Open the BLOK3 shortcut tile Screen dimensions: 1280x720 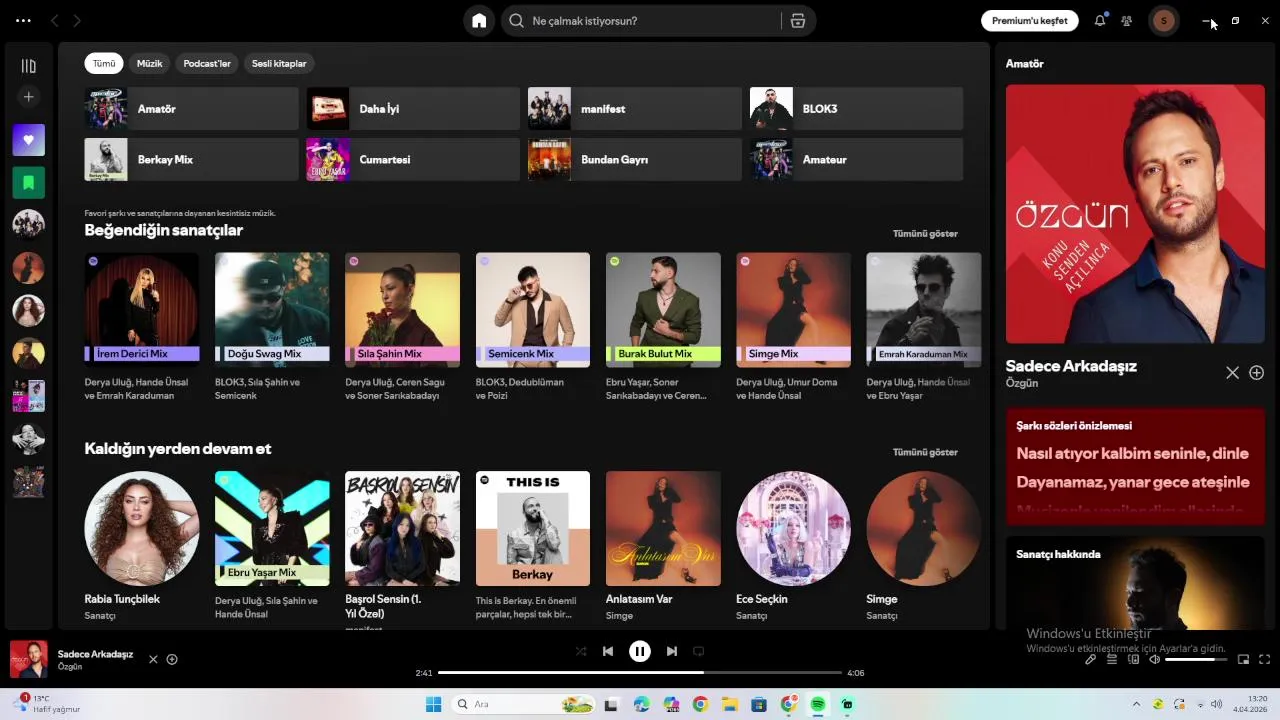click(x=857, y=108)
